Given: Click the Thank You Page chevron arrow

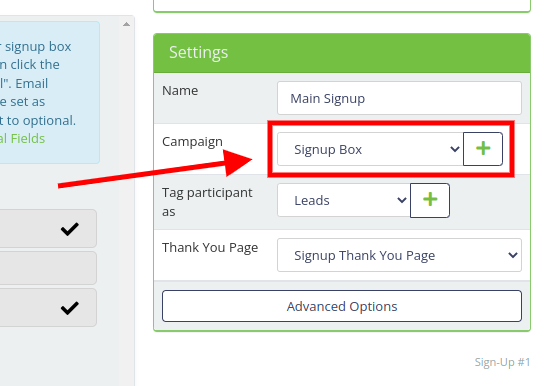Looking at the screenshot, I should tap(513, 255).
